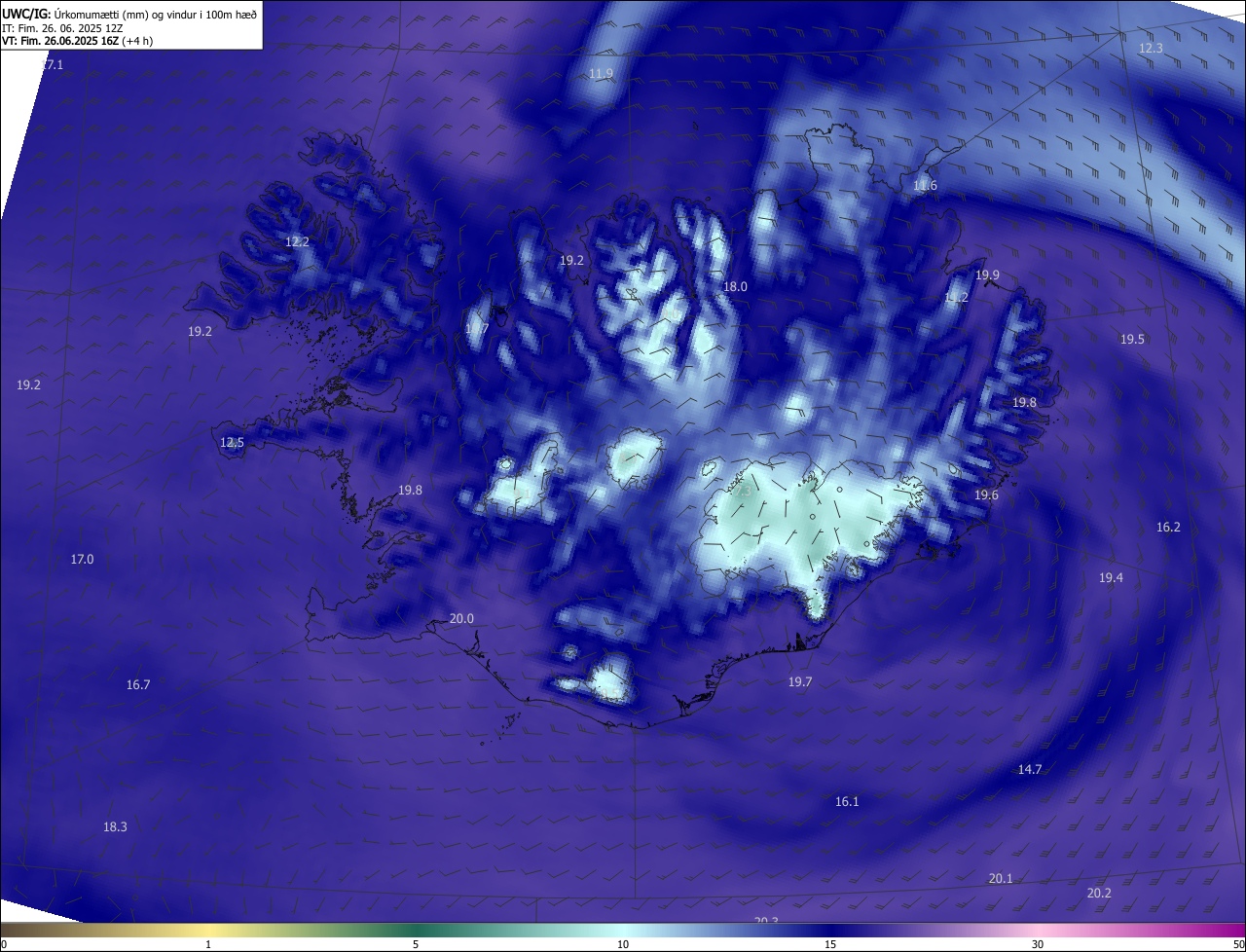Click the 12.2 value over the Westfjords
Screen dimensions: 1246x952
pyautogui.click(x=297, y=241)
